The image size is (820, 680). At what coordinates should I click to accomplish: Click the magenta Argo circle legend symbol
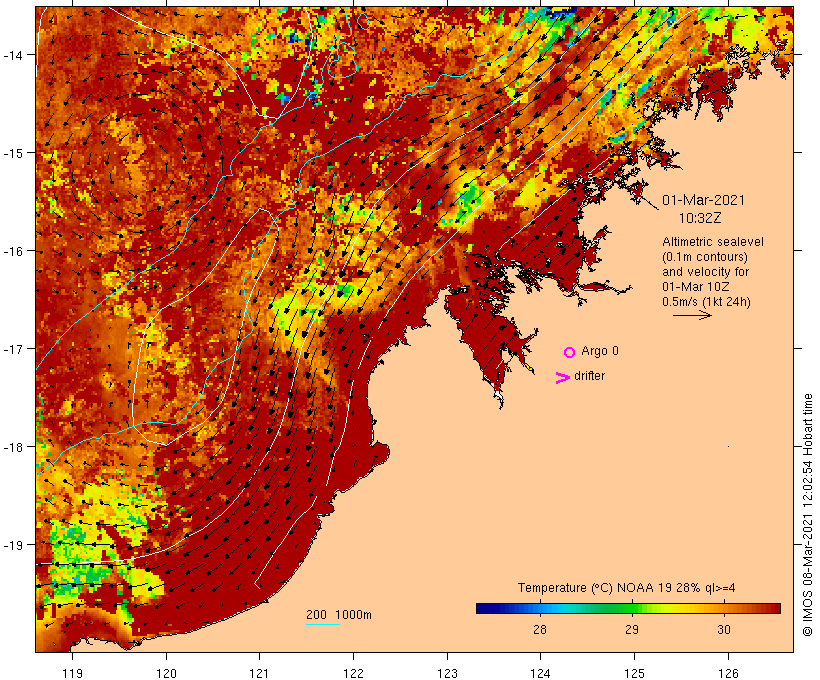[570, 352]
